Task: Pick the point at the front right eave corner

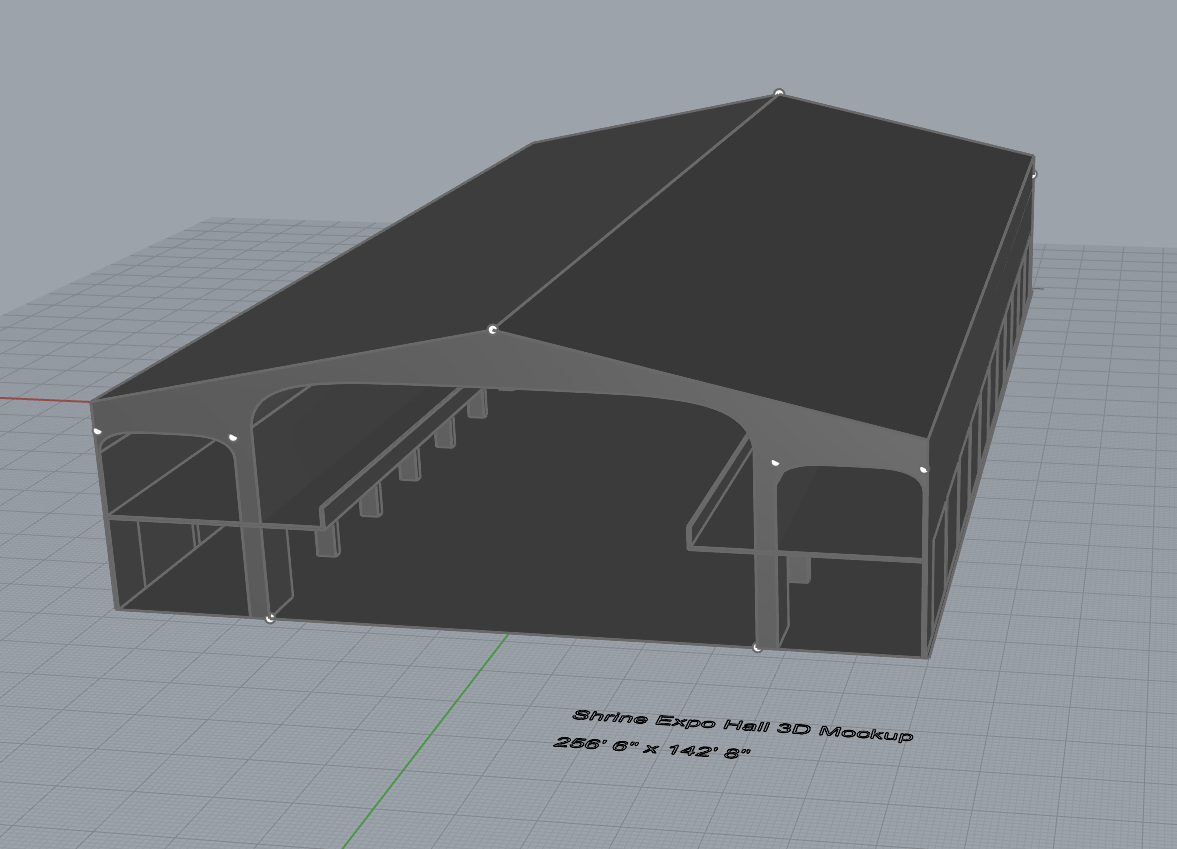Action: (923, 470)
